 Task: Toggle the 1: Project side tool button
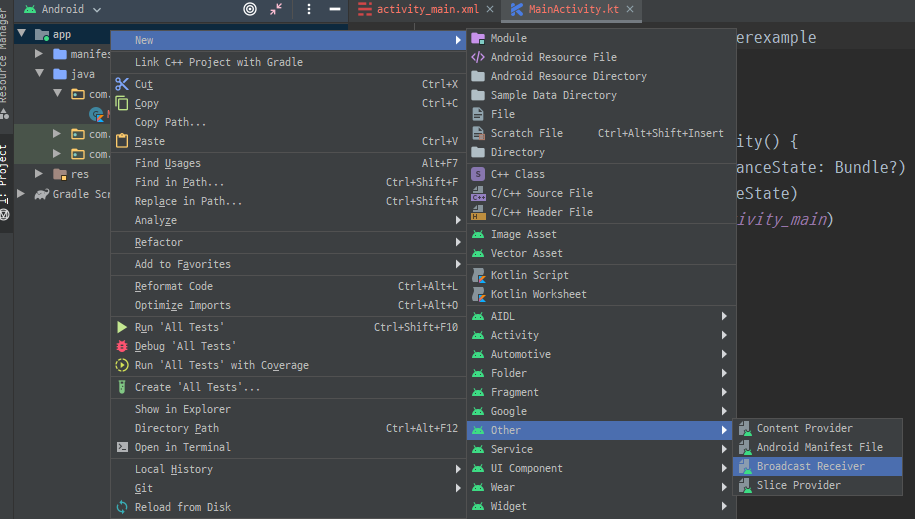(5, 183)
